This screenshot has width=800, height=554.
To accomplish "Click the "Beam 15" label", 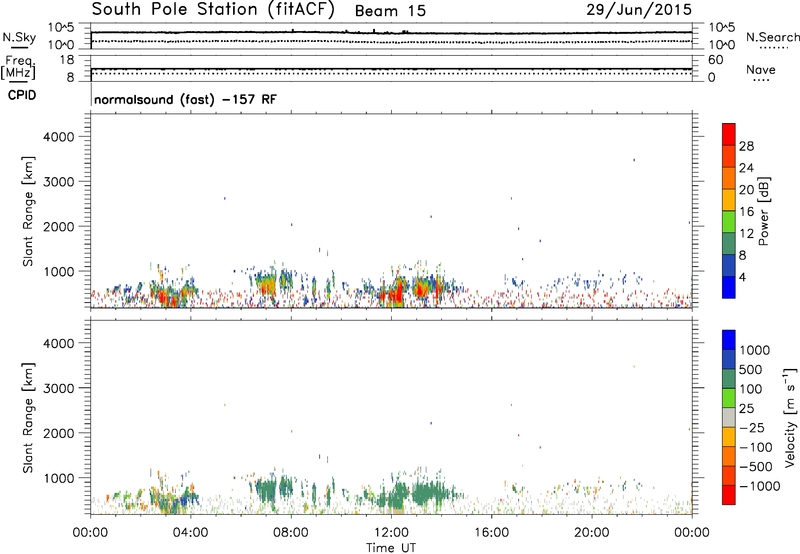I will [x=390, y=11].
